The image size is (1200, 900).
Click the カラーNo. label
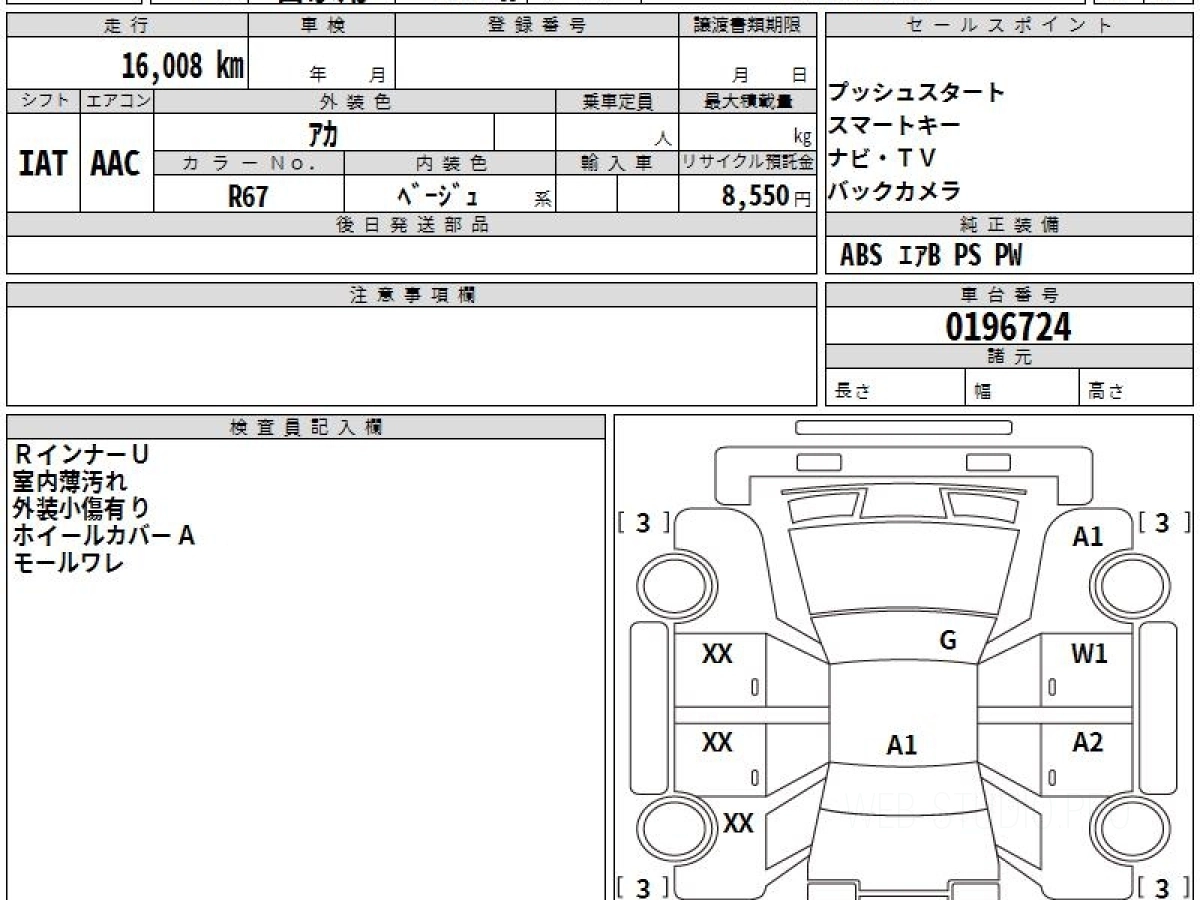pyautogui.click(x=249, y=163)
